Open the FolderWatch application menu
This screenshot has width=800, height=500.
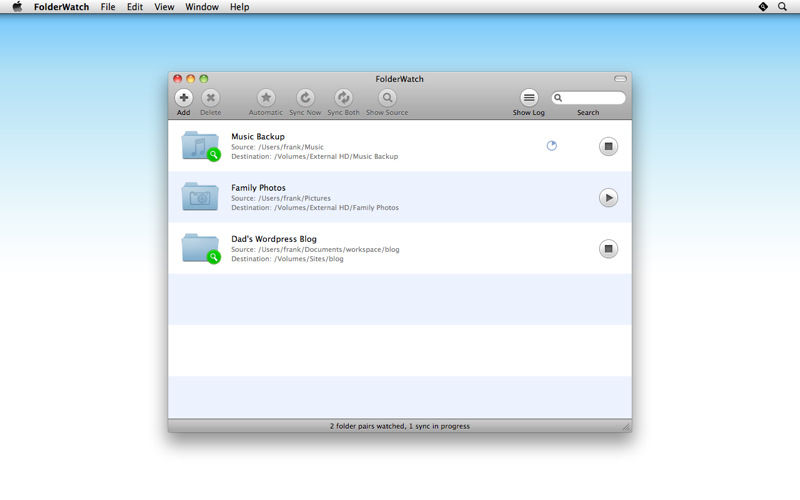coord(61,7)
